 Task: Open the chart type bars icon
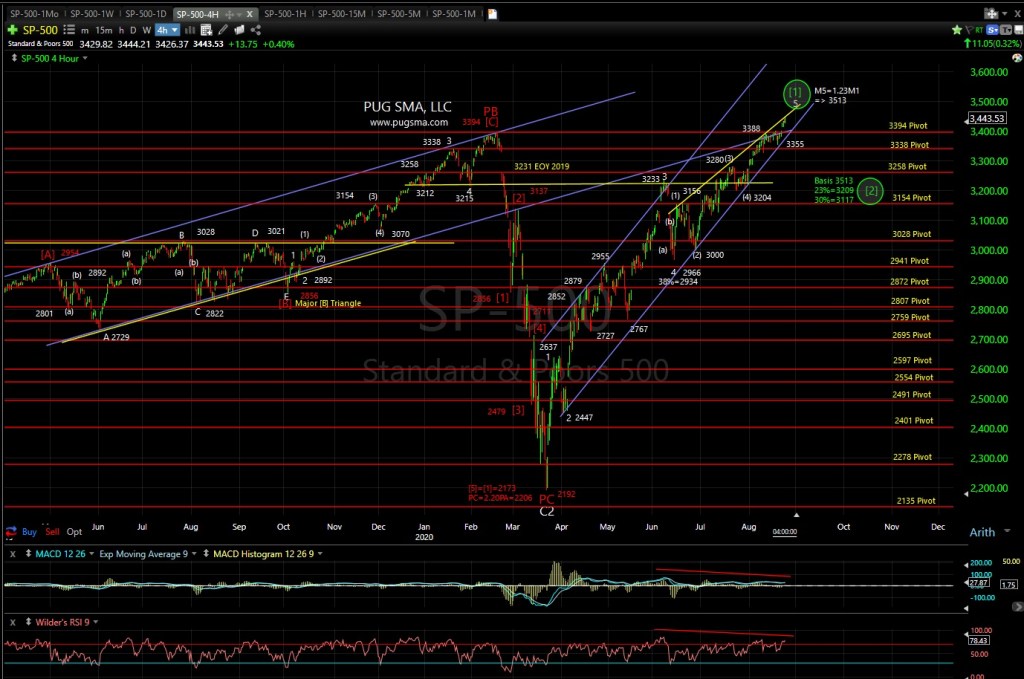click(x=190, y=30)
